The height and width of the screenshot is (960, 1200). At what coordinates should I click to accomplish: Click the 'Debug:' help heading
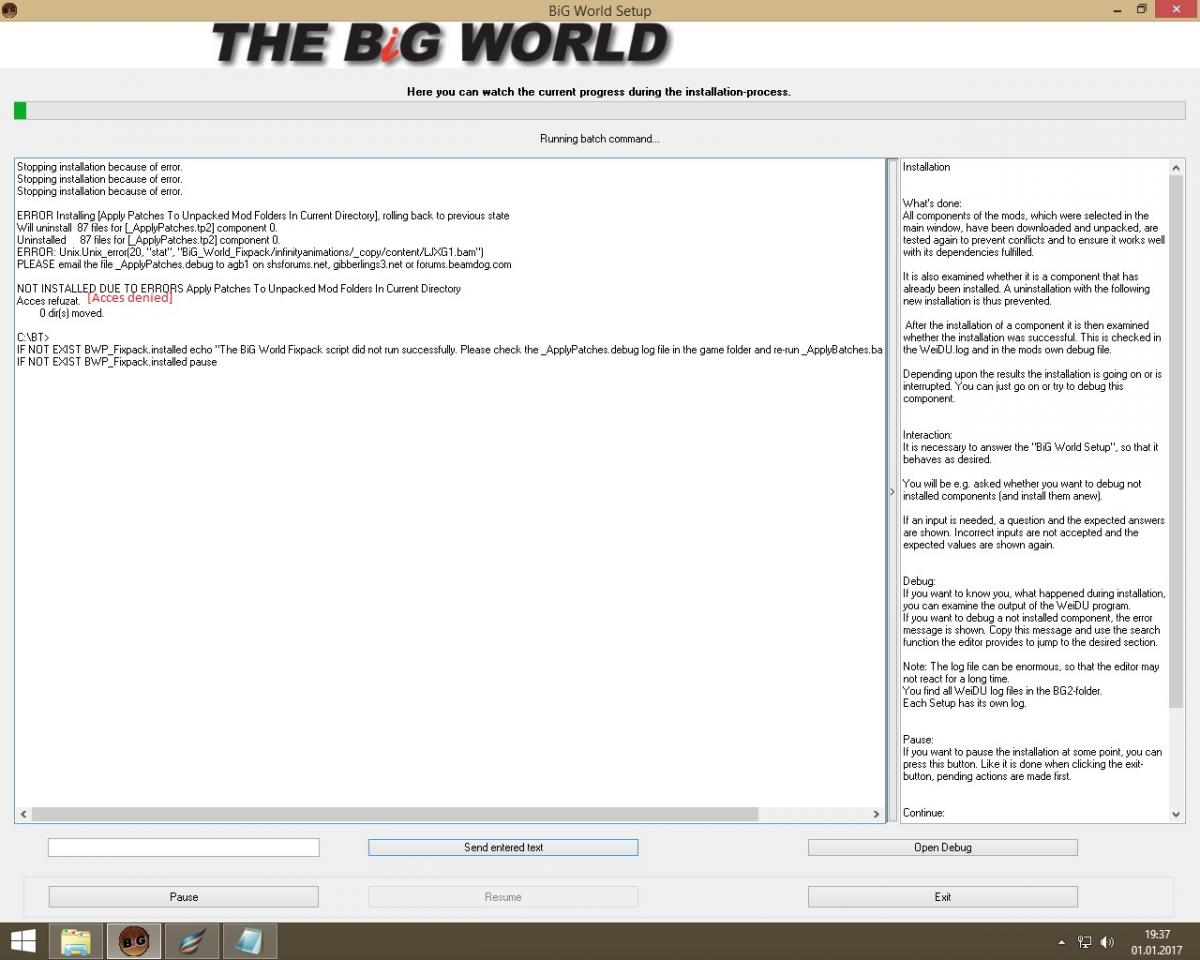pos(919,581)
